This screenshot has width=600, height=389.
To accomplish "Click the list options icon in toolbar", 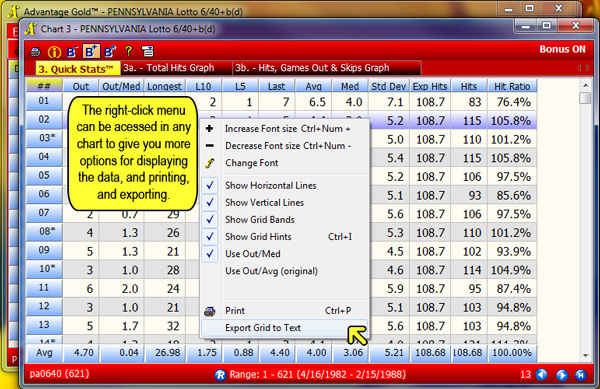I will pyautogui.click(x=147, y=51).
